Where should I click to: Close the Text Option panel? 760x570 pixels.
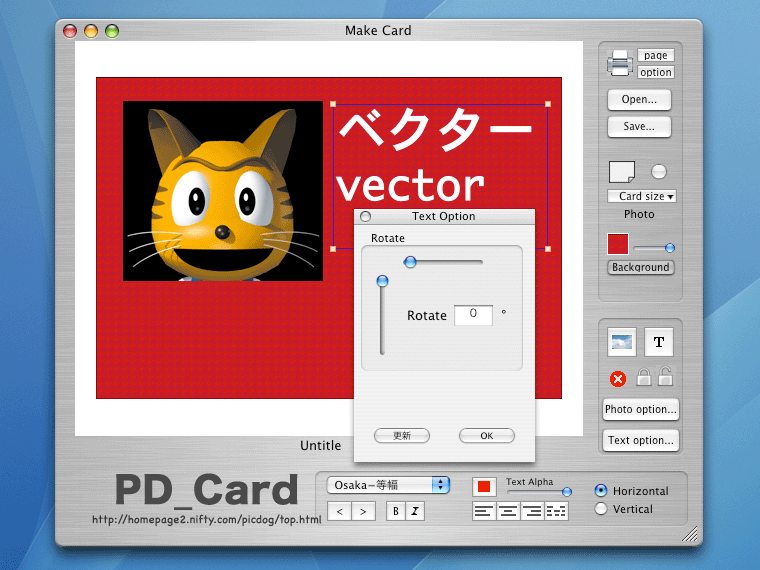[366, 217]
